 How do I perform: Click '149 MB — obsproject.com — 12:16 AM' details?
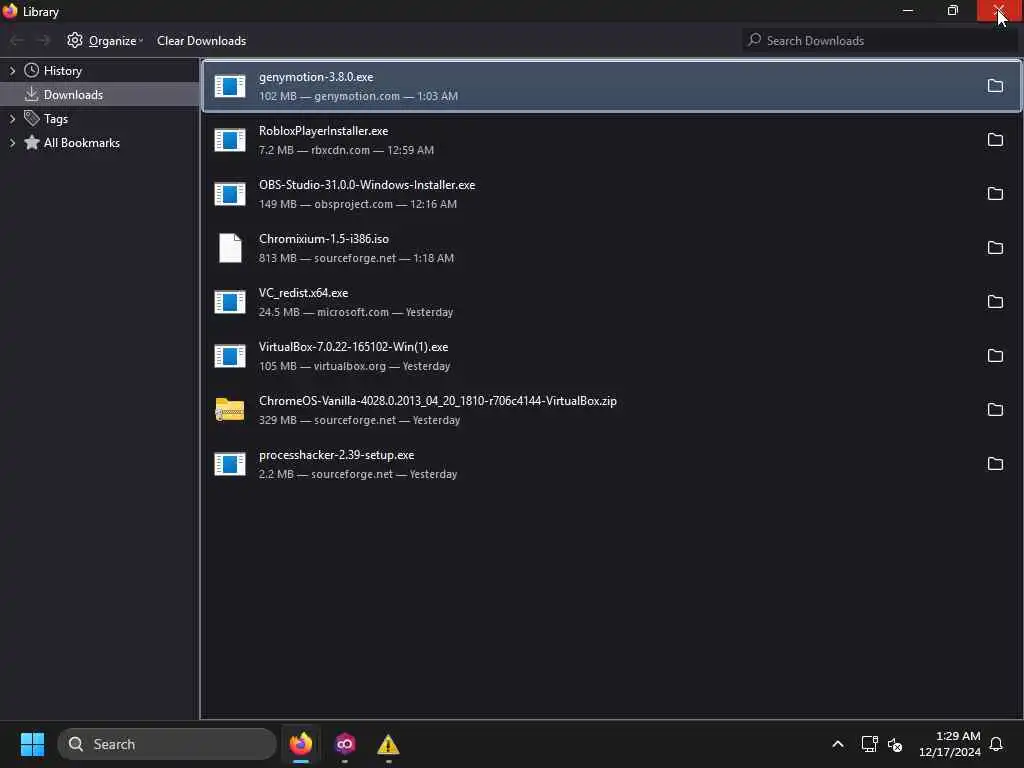358,204
